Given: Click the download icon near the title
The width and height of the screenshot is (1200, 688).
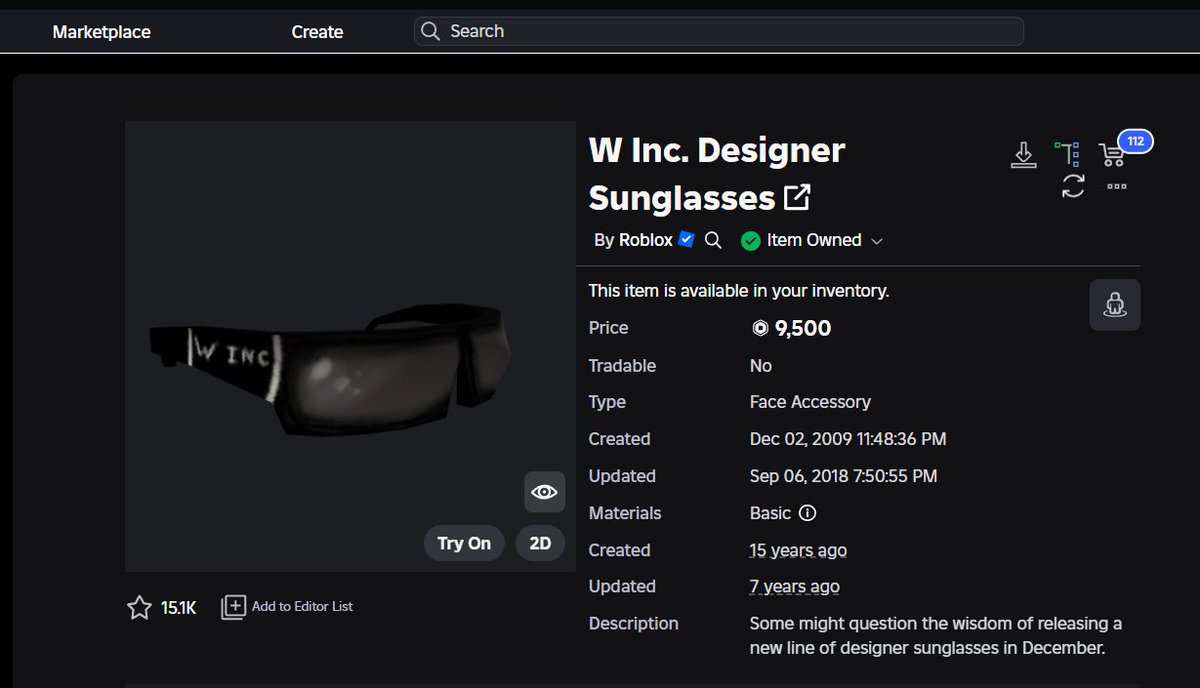Looking at the screenshot, I should 1023,155.
